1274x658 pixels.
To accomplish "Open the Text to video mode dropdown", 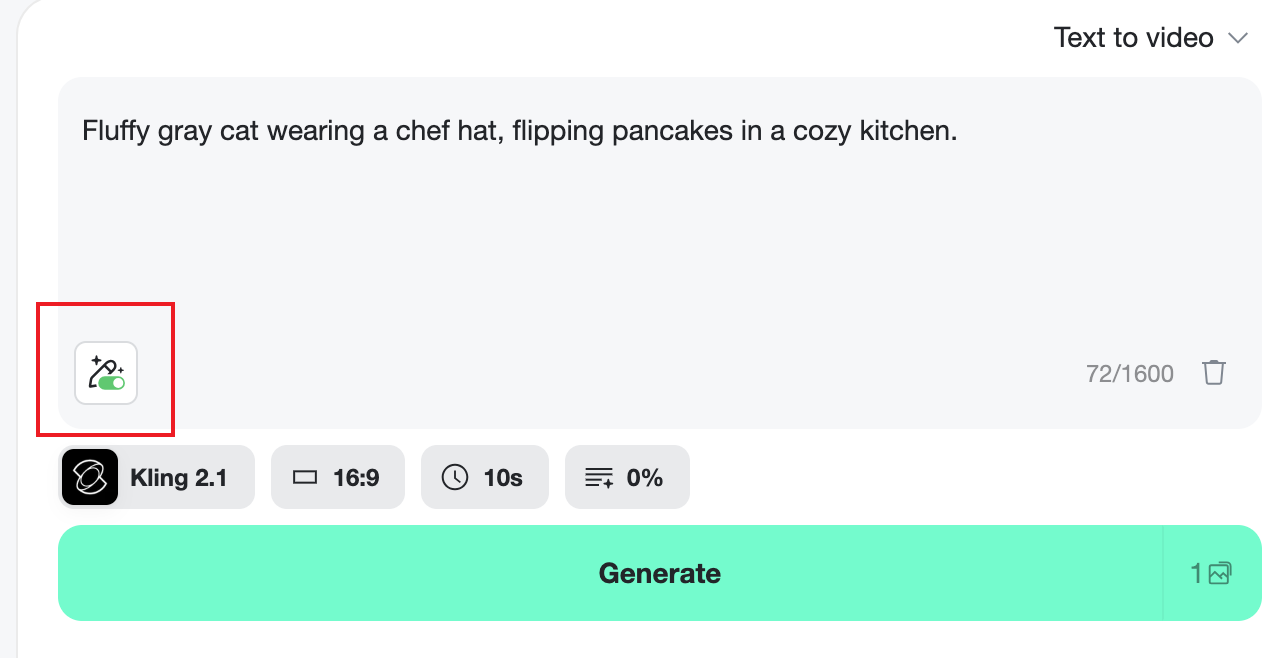I will coord(1133,38).
